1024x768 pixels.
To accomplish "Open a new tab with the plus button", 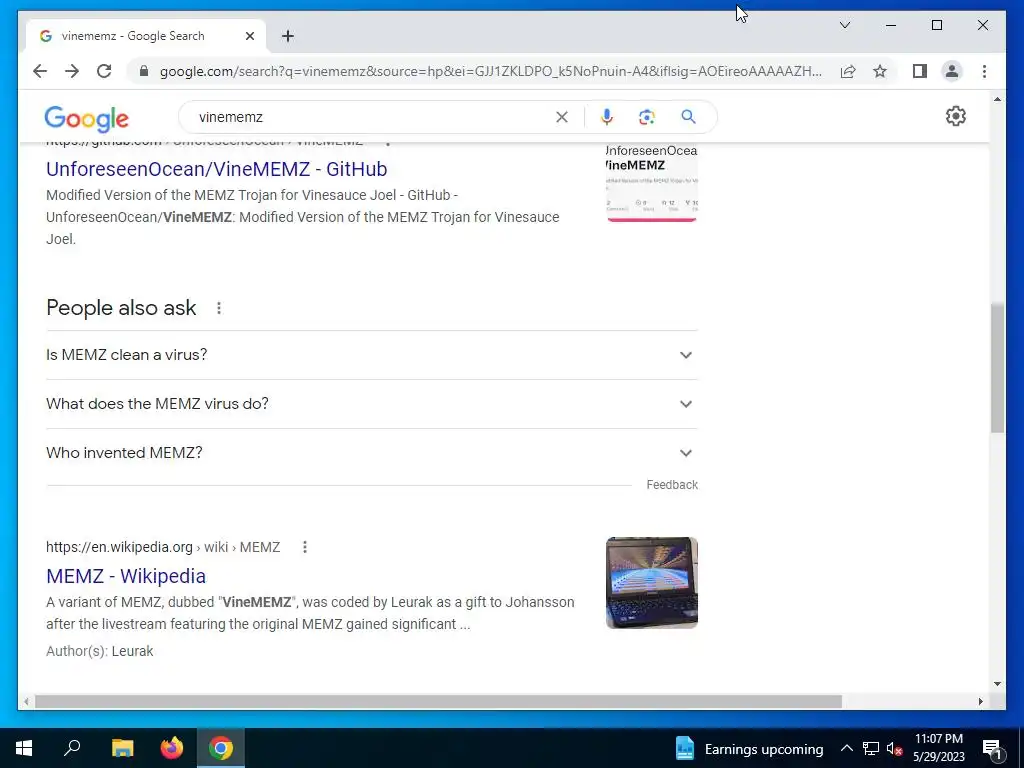I will coord(288,36).
